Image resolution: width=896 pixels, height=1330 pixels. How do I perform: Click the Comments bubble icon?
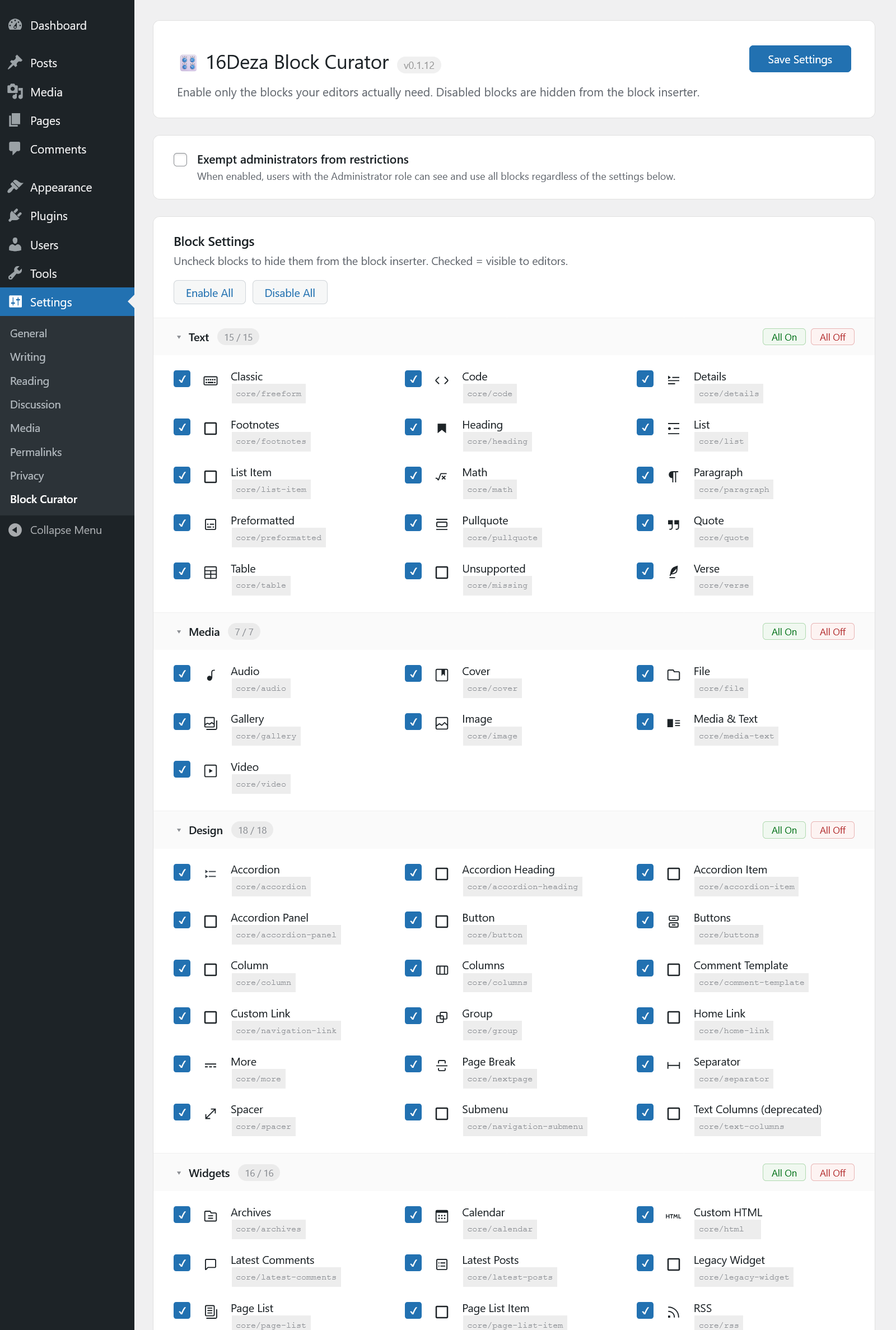click(16, 149)
